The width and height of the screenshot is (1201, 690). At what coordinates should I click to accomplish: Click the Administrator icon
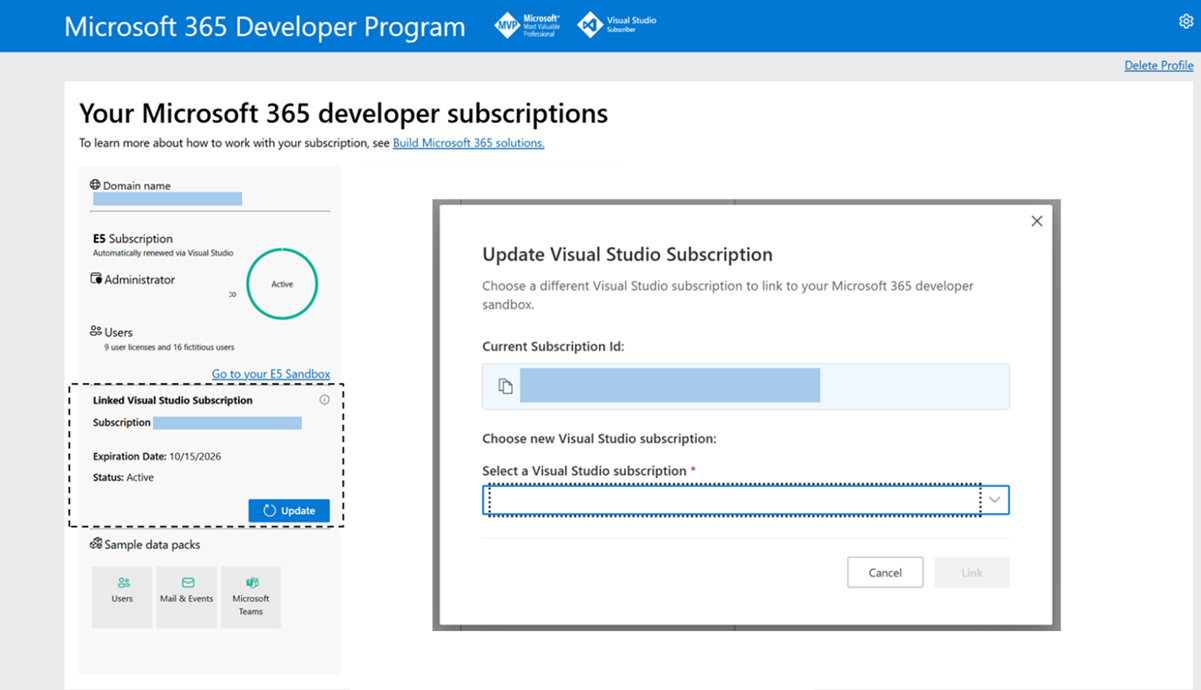point(96,279)
